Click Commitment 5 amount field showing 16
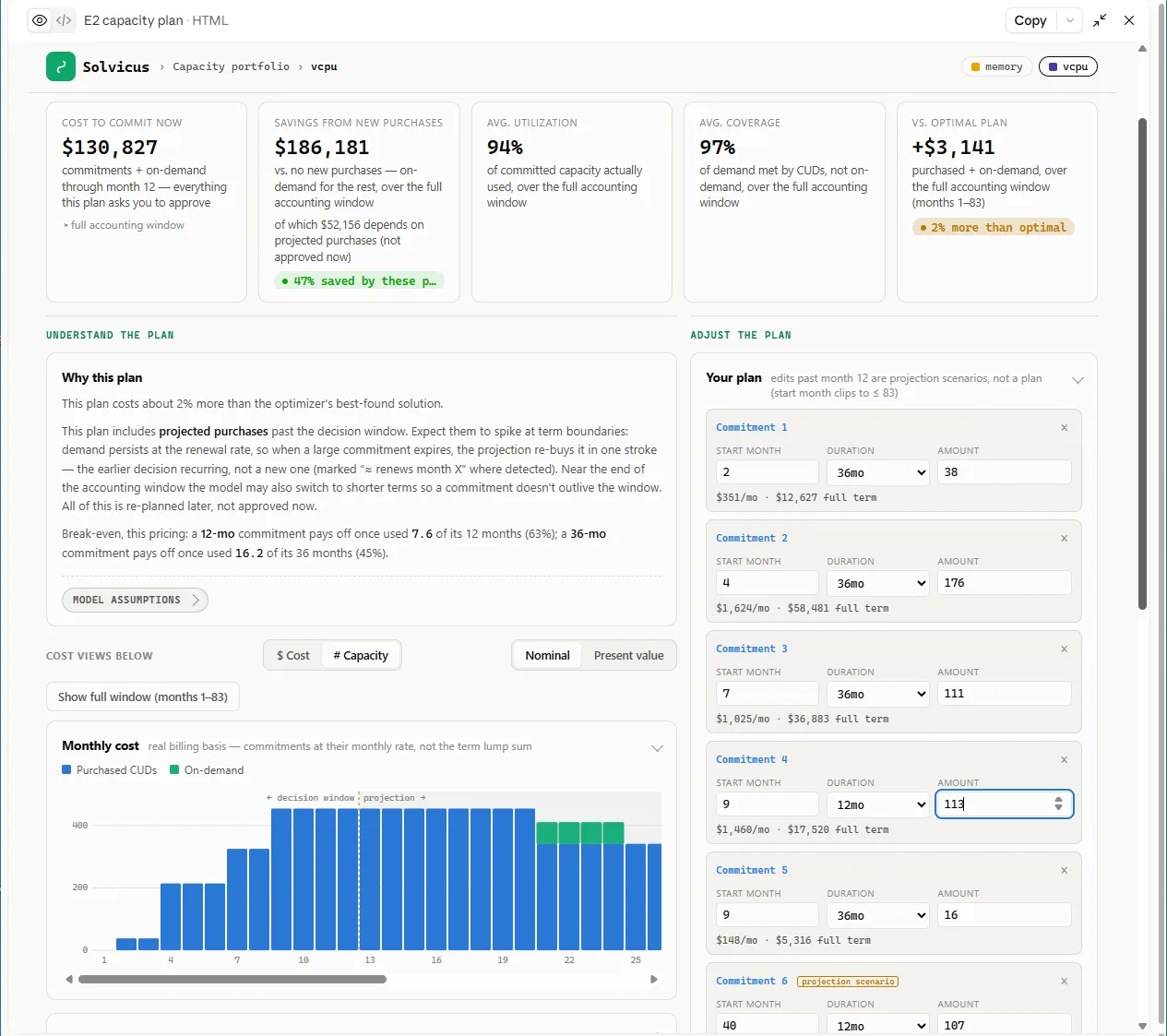 (1005, 915)
